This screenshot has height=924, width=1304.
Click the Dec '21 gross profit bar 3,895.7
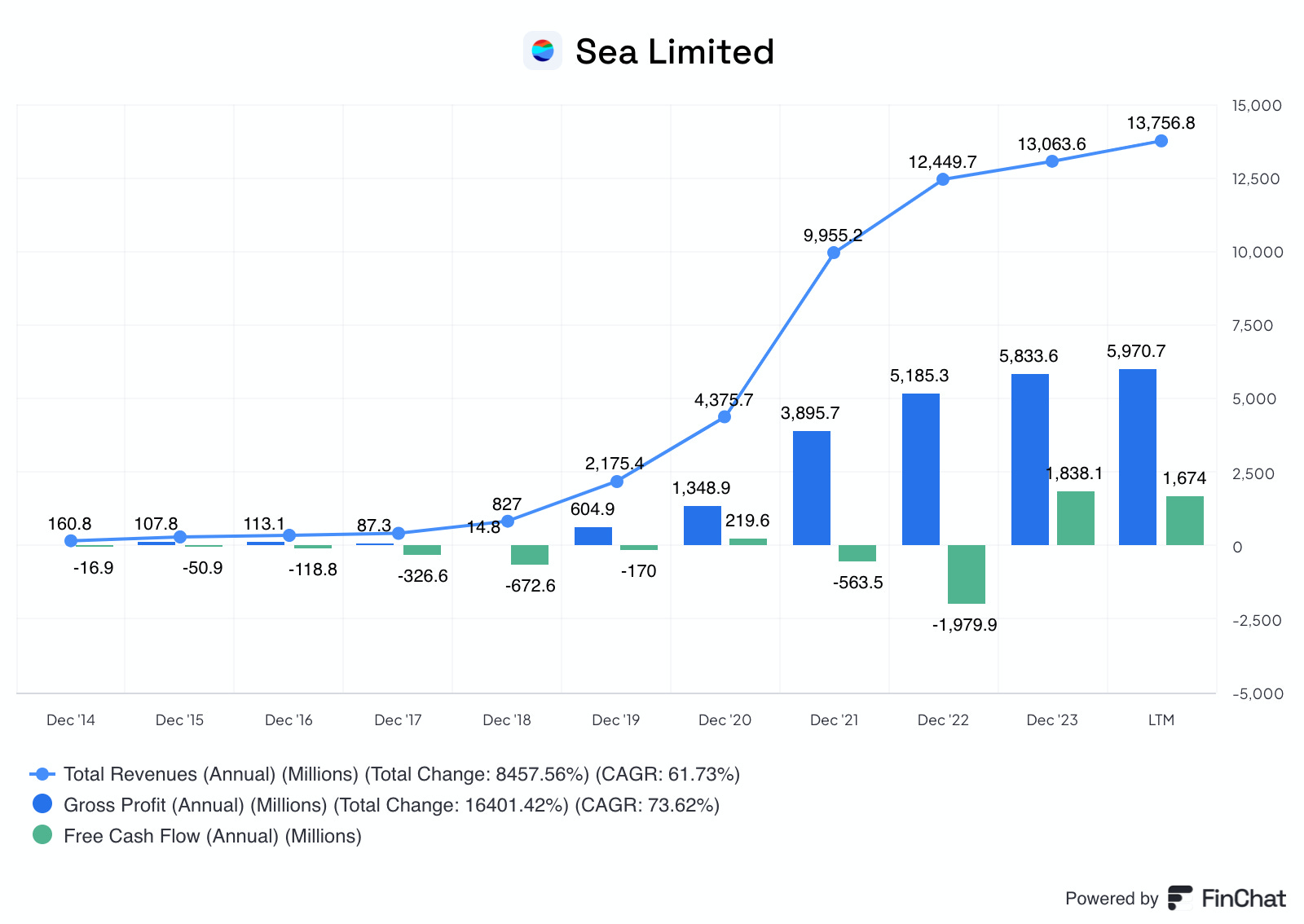click(x=812, y=488)
